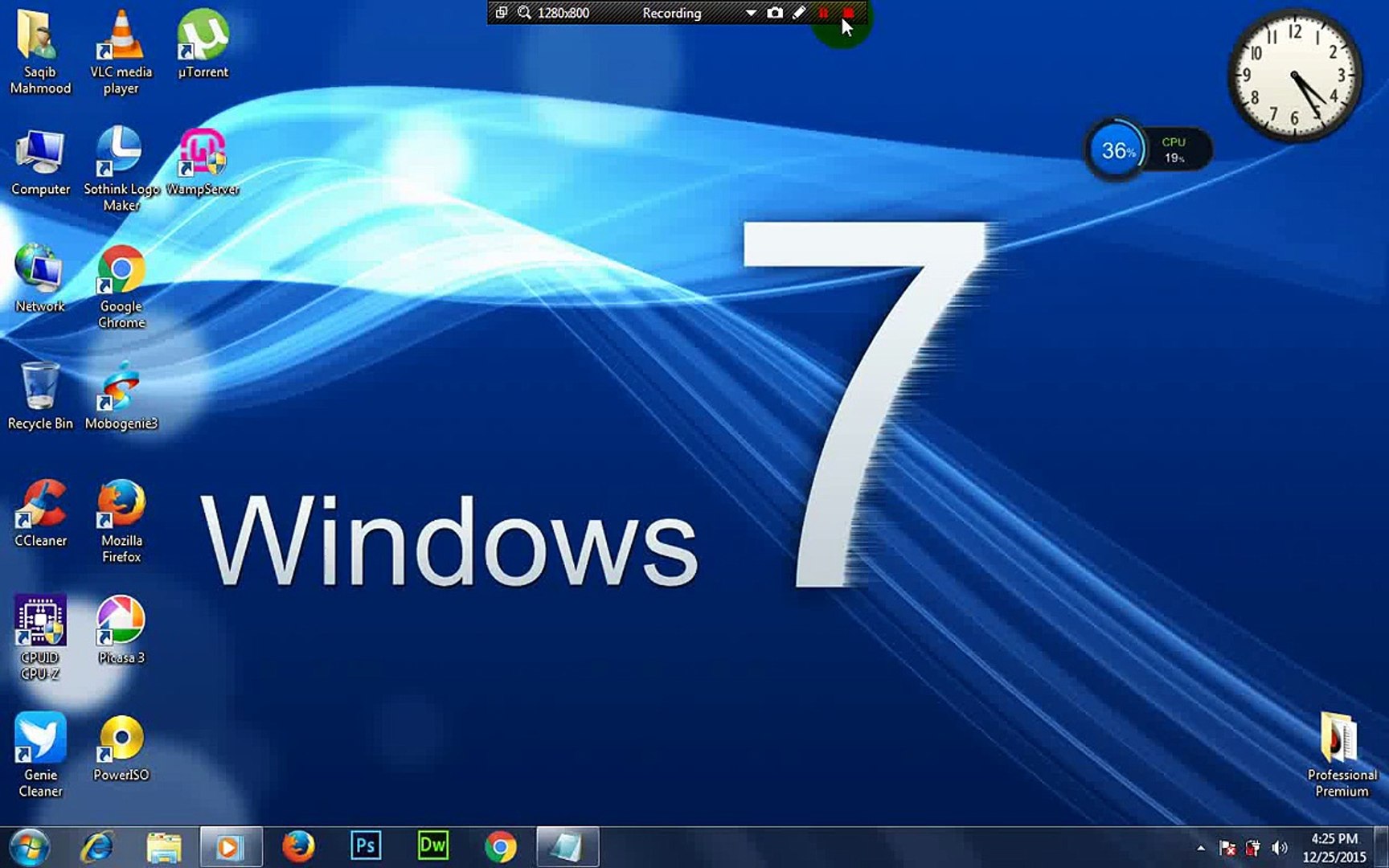
Task: Select the Mobogenie3 desktop shortcut
Action: coord(121,395)
